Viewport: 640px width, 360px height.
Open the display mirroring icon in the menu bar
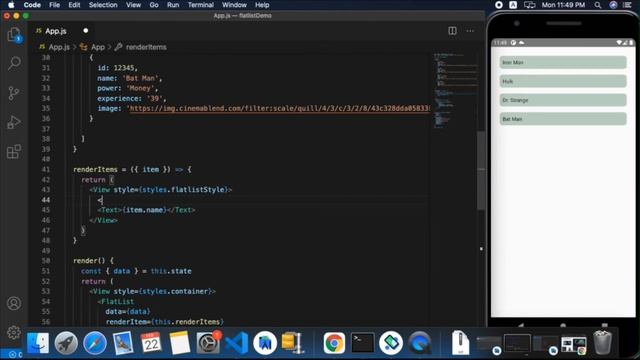530,5
